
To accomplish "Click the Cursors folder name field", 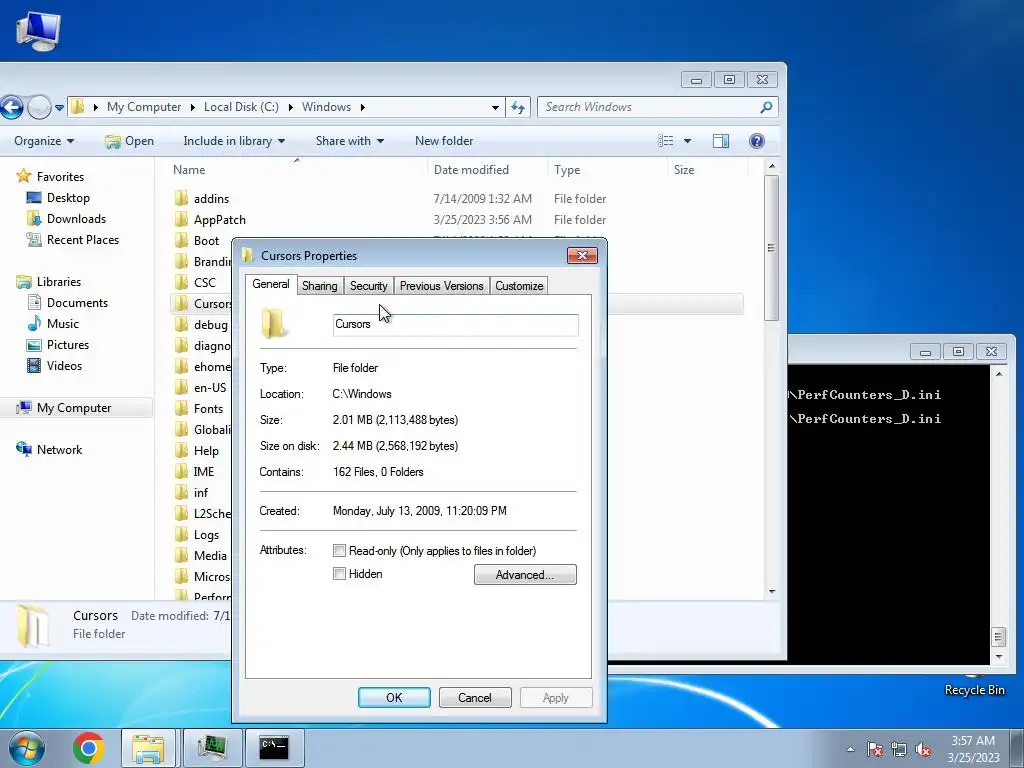I will click(455, 325).
